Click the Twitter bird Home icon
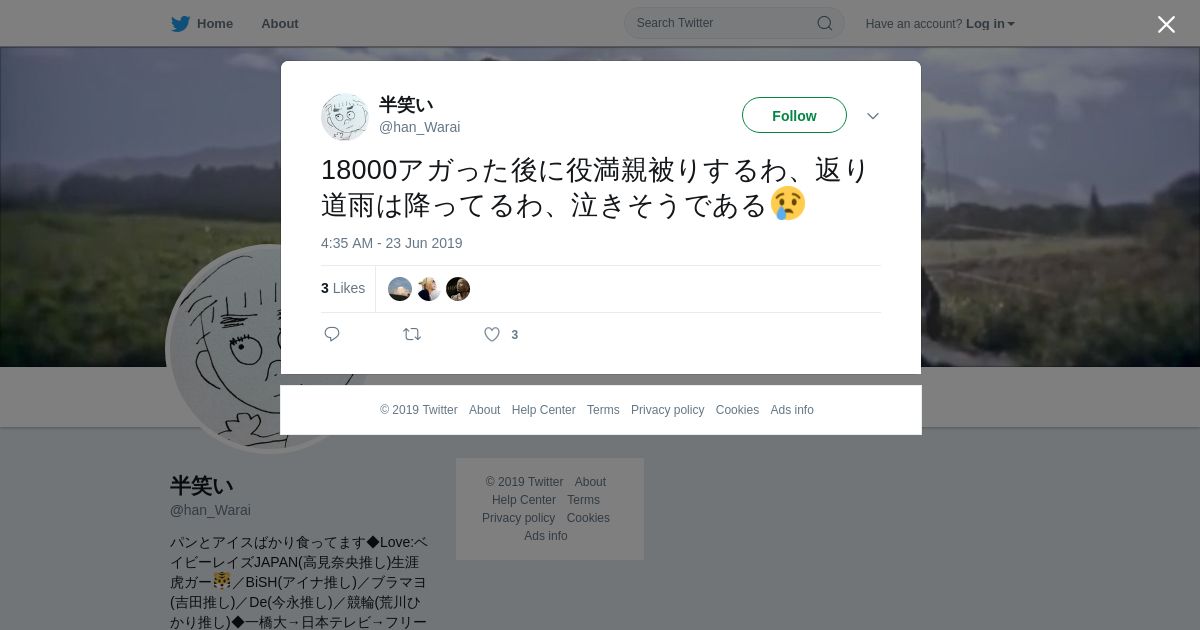The width and height of the screenshot is (1200, 630). [x=180, y=23]
